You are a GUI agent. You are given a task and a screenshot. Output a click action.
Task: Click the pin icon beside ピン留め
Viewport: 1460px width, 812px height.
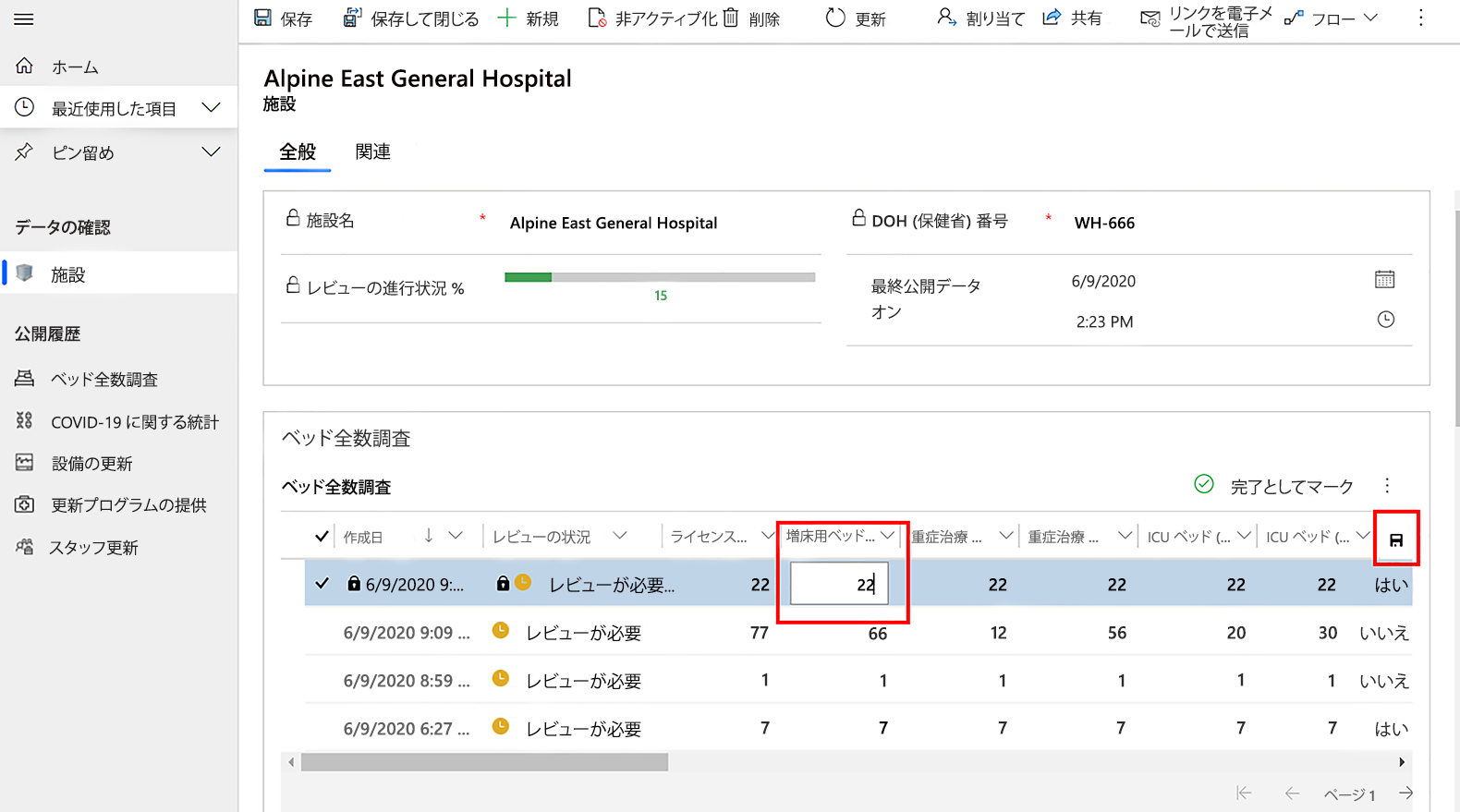[x=24, y=152]
